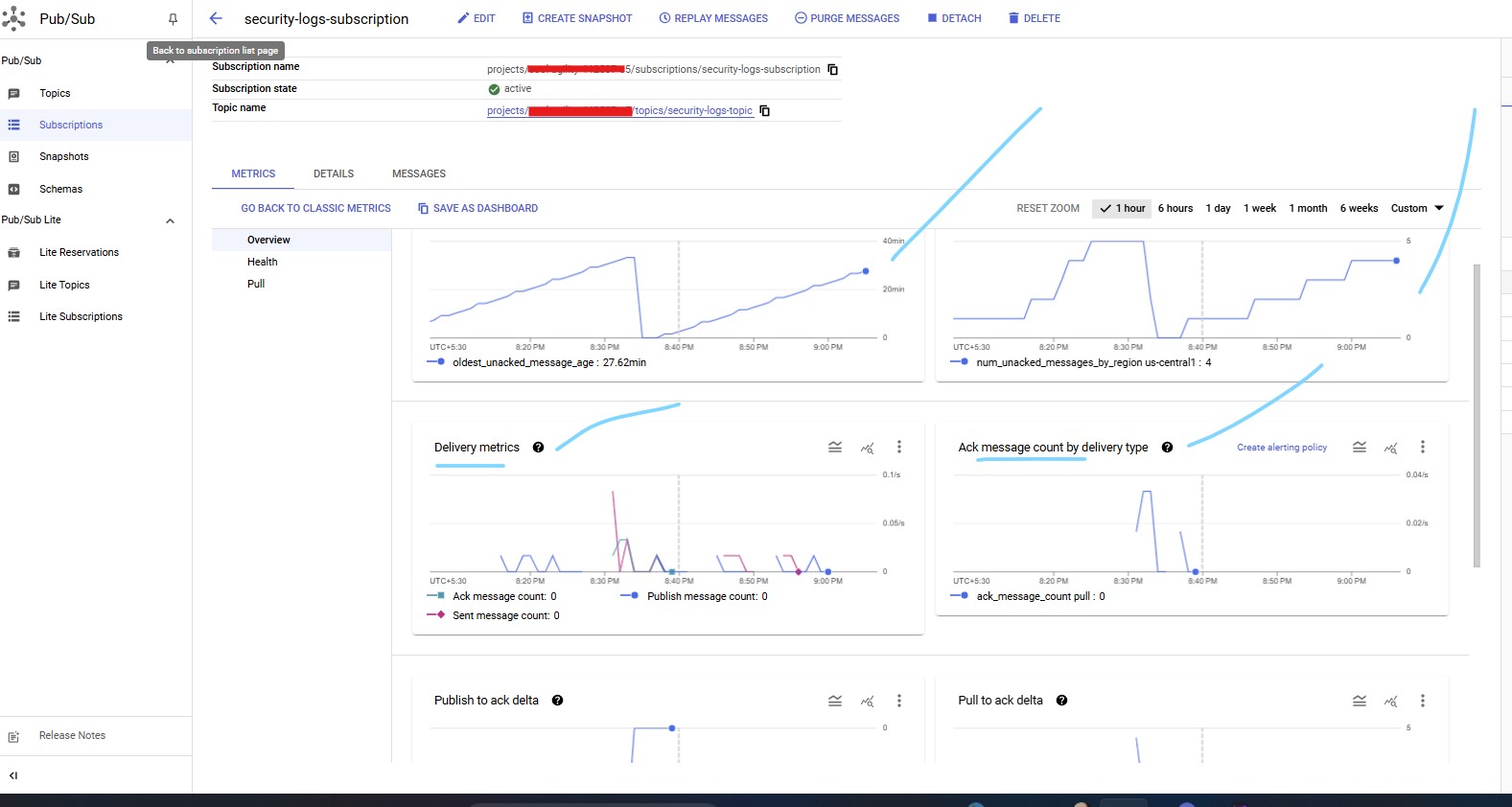
Task: Explore Ack message count chart data
Action: 1391,448
